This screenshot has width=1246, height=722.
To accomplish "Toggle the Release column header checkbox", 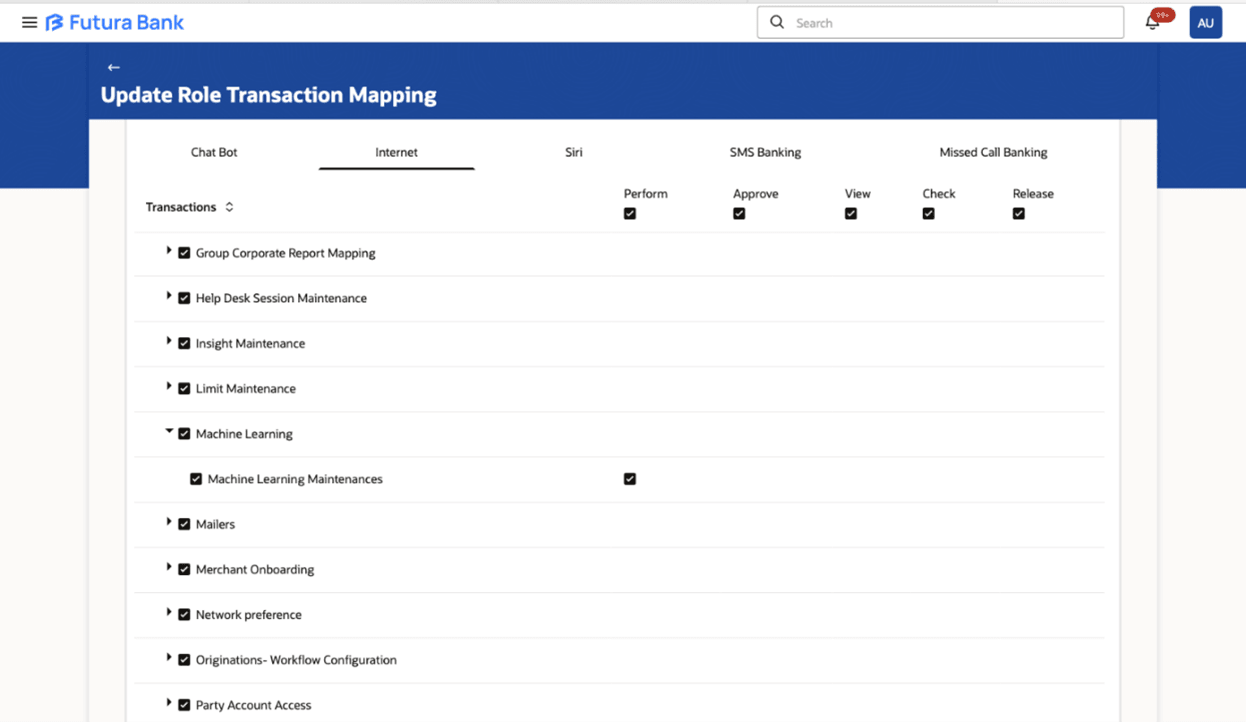I will tap(1018, 213).
